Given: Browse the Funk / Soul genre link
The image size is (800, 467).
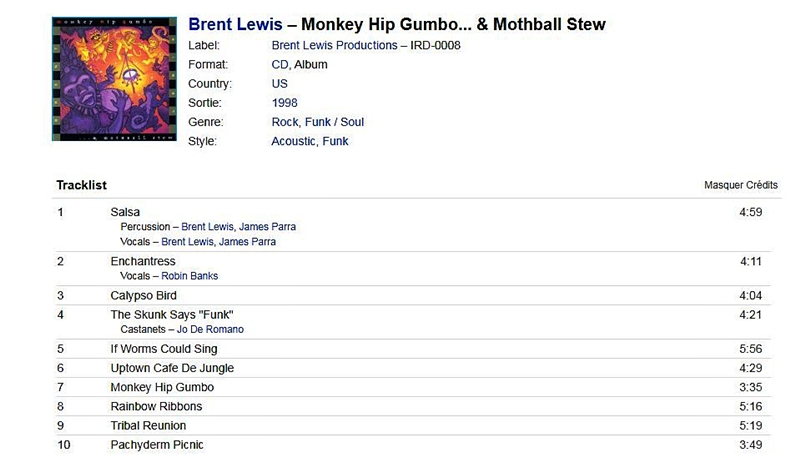Looking at the screenshot, I should (x=334, y=122).
